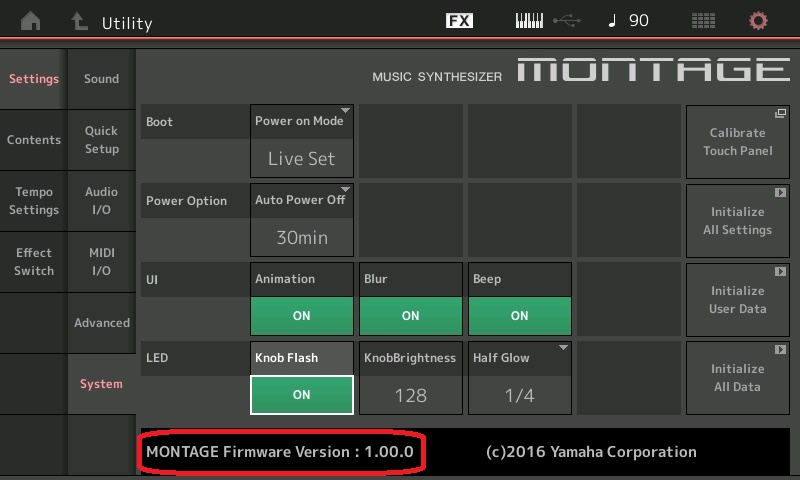
Task: Tap the Home icon
Action: (32, 21)
